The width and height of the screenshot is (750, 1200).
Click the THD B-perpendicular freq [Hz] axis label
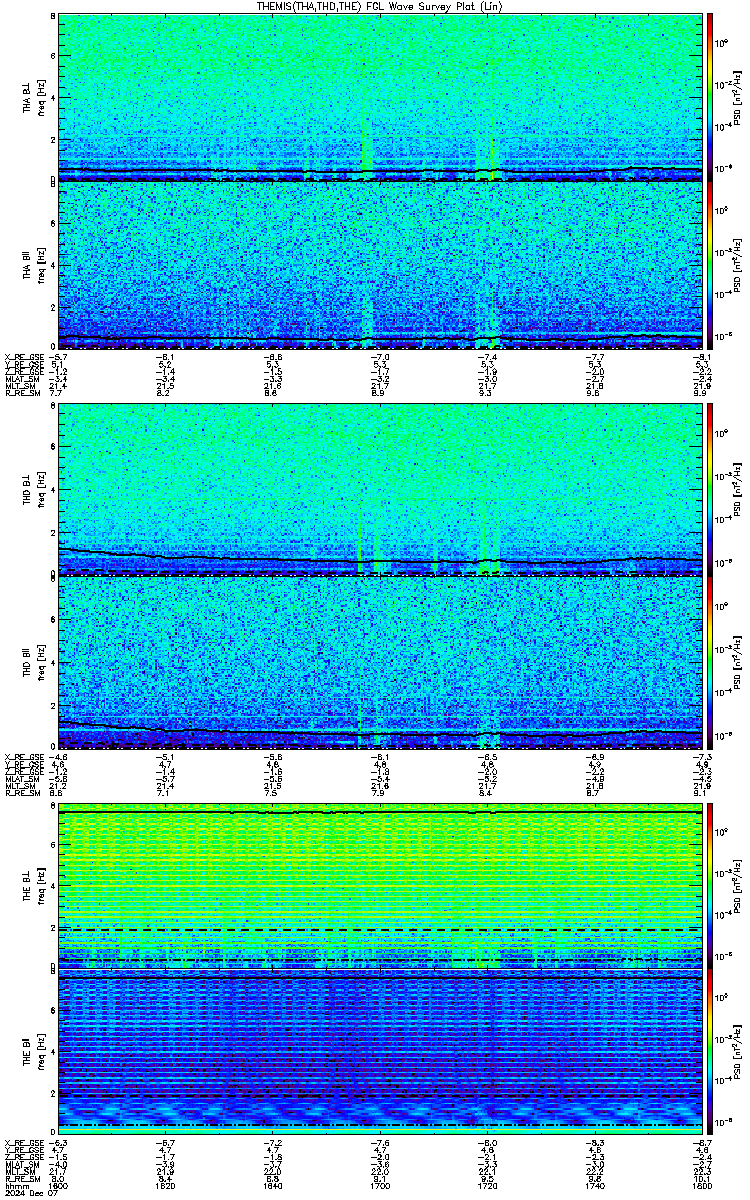(x=39, y=491)
